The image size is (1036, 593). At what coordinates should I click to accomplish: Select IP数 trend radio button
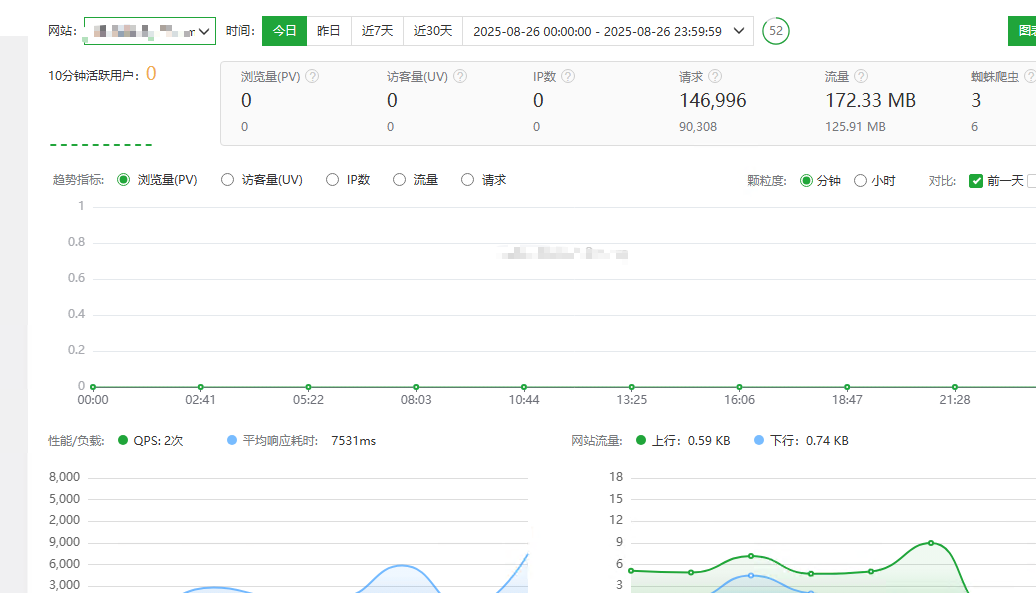(x=332, y=180)
